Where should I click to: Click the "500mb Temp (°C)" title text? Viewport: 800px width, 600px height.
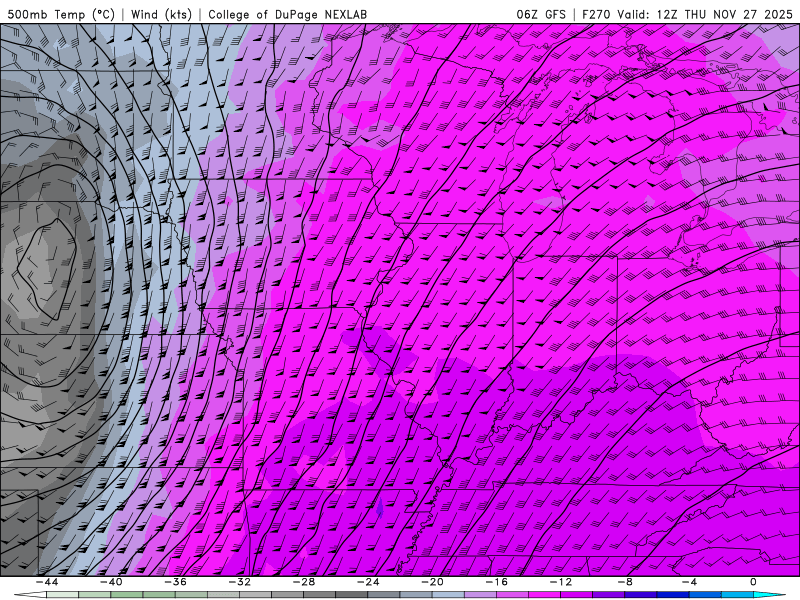61,15
